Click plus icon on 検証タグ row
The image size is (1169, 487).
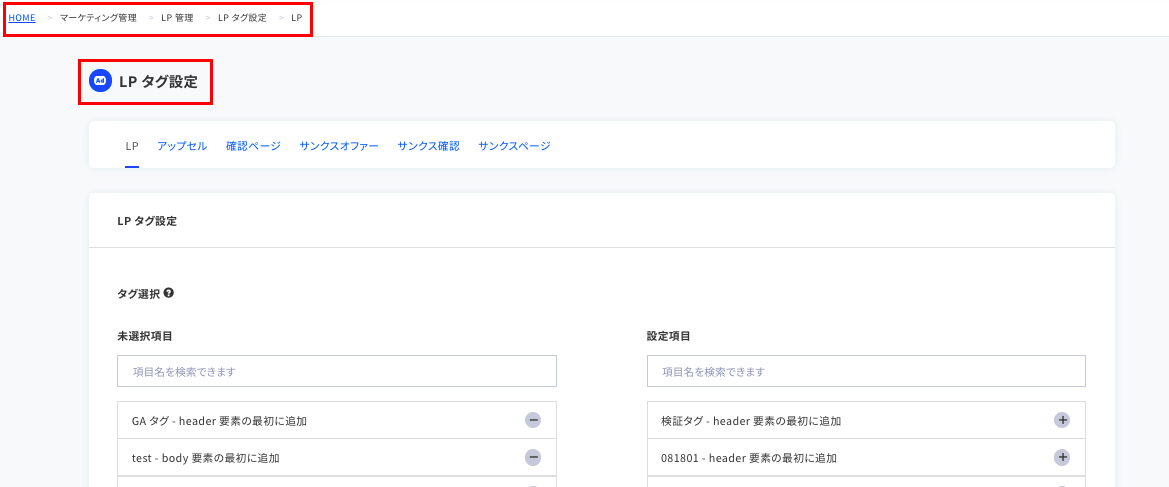pos(1062,421)
